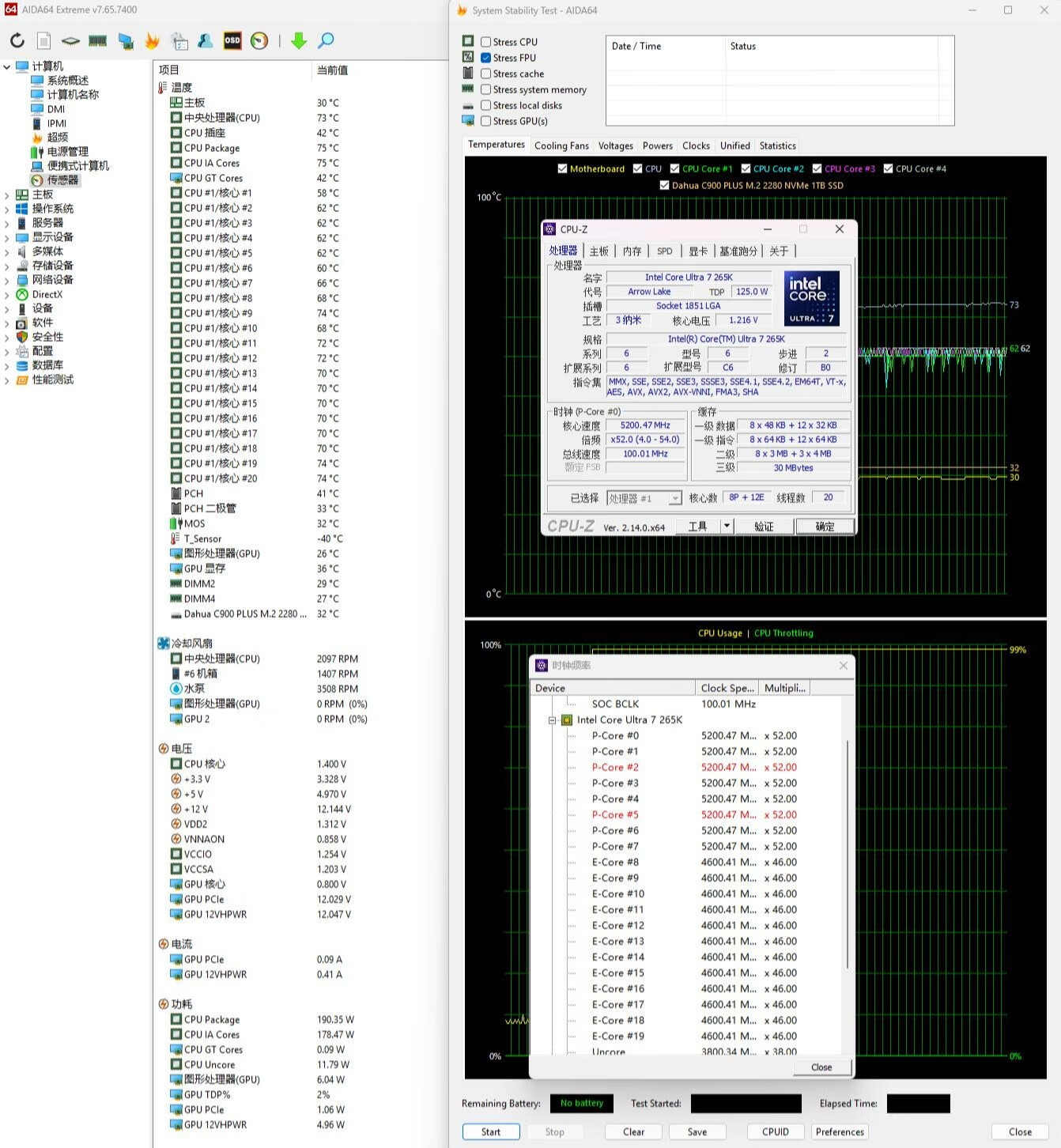Click CPU Throttling legend label

coord(783,633)
